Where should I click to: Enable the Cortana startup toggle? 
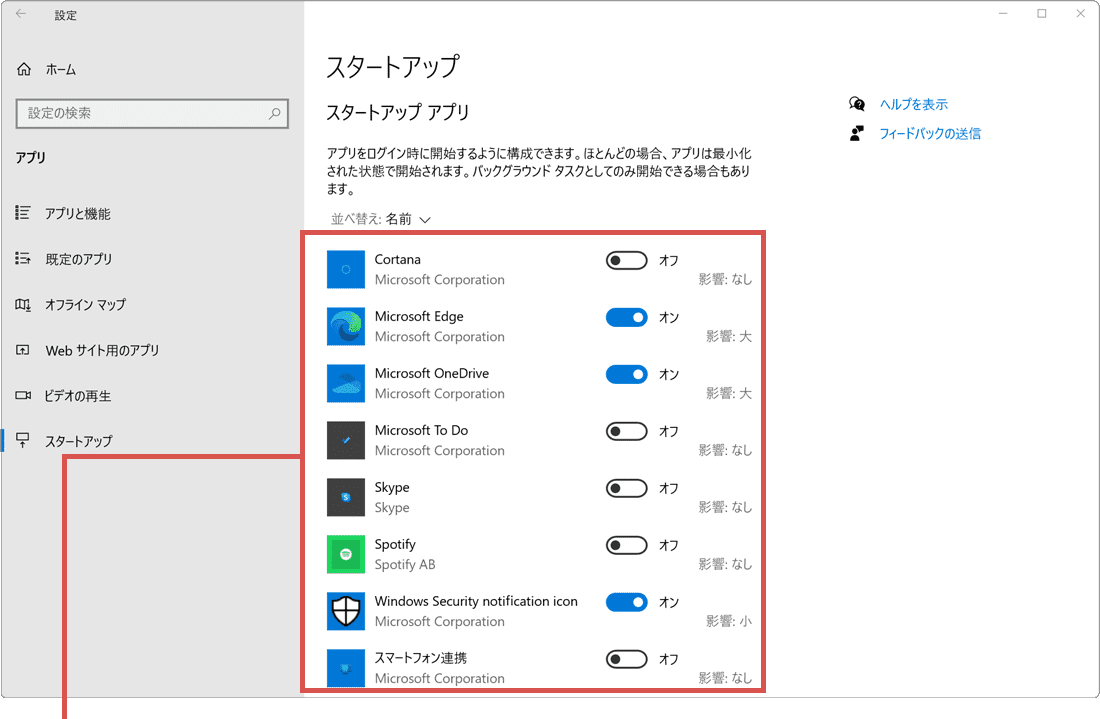click(x=626, y=260)
